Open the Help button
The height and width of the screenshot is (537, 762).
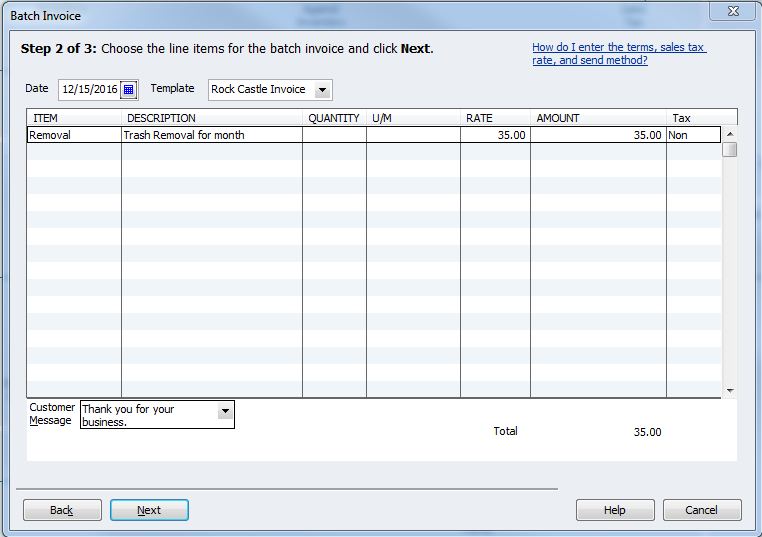click(x=614, y=510)
